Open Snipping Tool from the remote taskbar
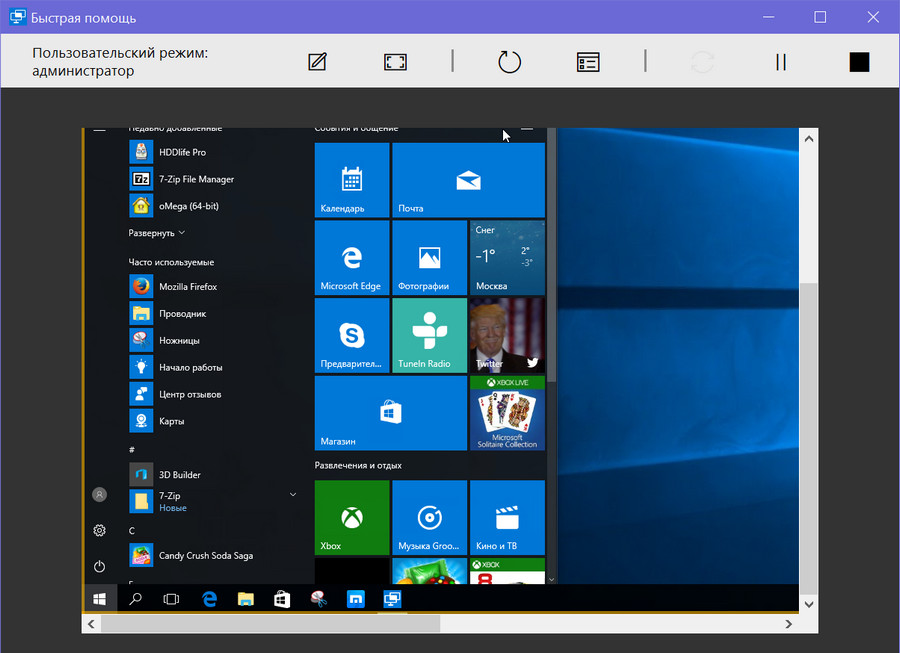The width and height of the screenshot is (900, 653). (319, 599)
